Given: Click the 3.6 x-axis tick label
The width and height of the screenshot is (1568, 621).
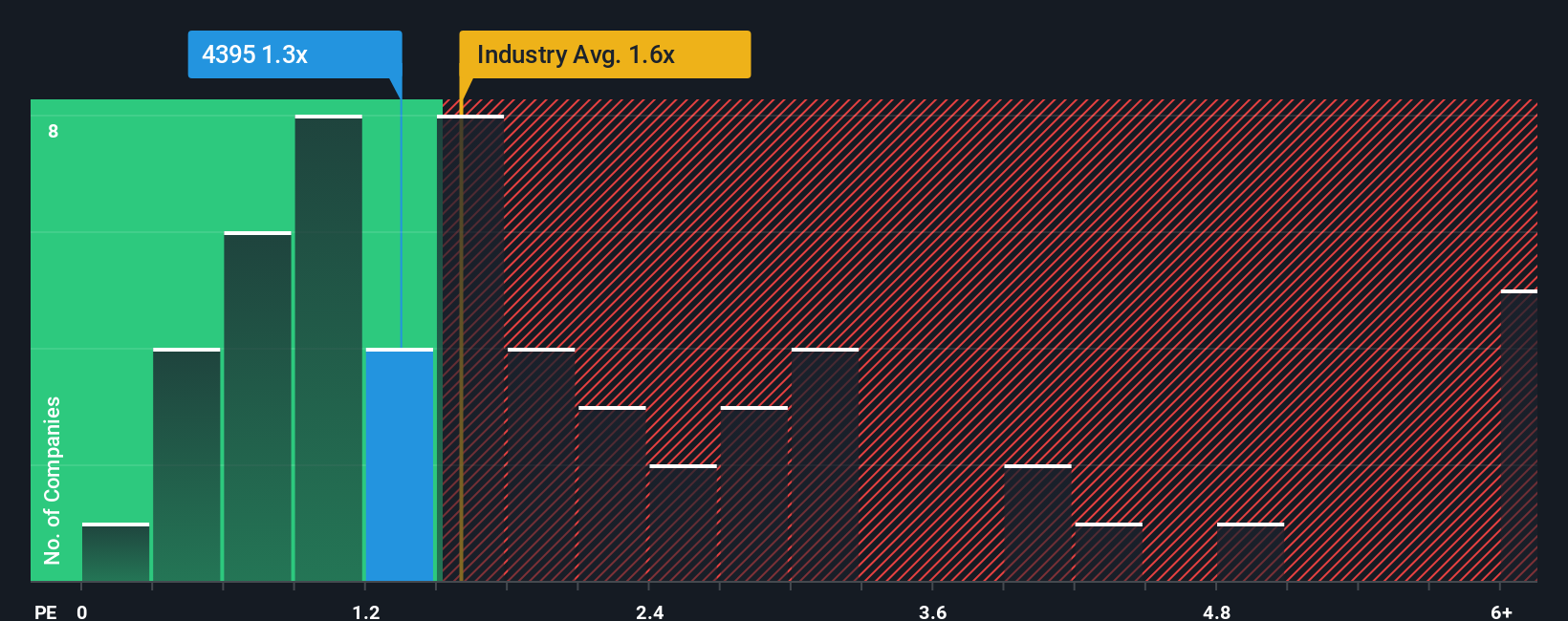Looking at the screenshot, I should coord(933,612).
